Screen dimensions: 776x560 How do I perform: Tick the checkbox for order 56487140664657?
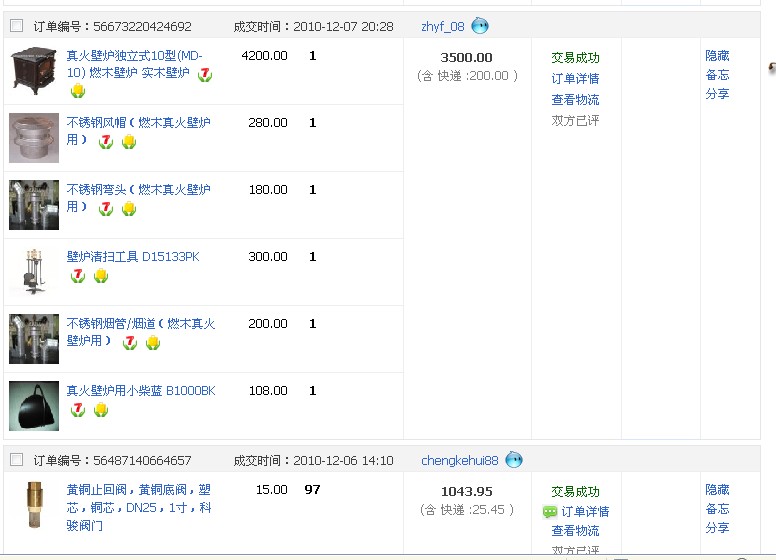(x=16, y=460)
